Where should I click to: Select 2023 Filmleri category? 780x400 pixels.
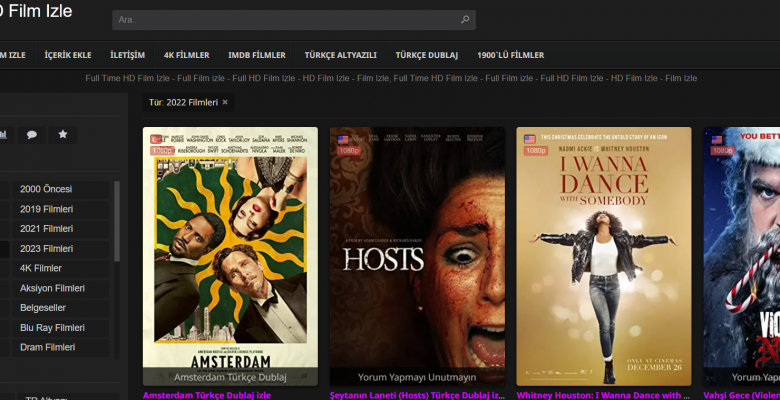[61, 249]
